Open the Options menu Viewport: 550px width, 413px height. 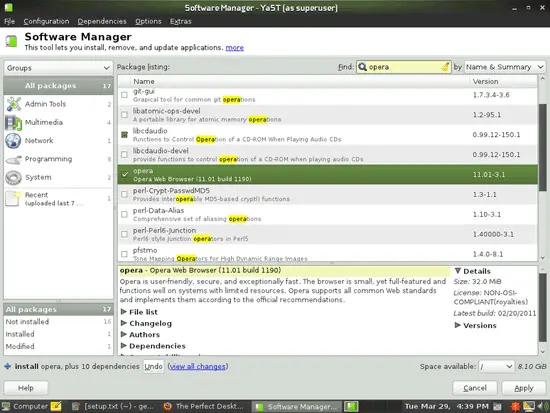[148, 21]
